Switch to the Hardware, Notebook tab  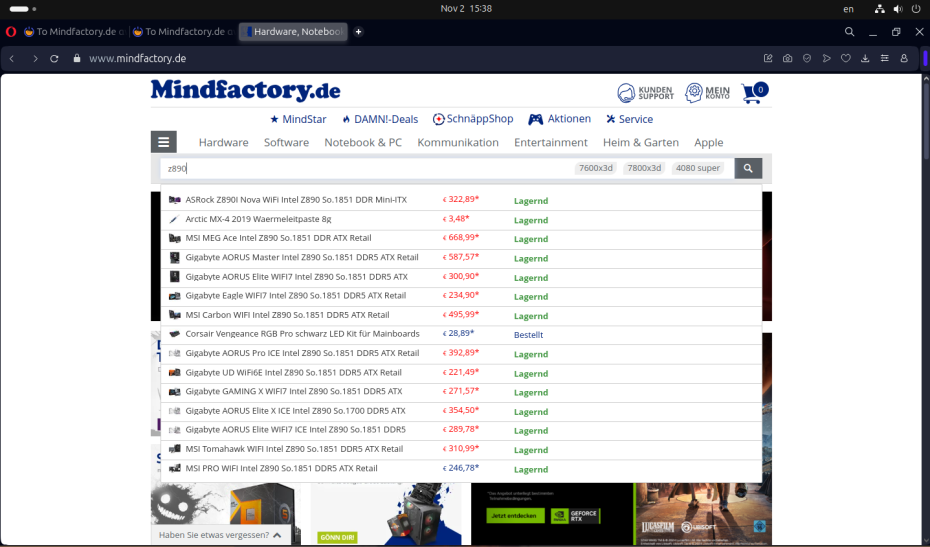[x=293, y=32]
